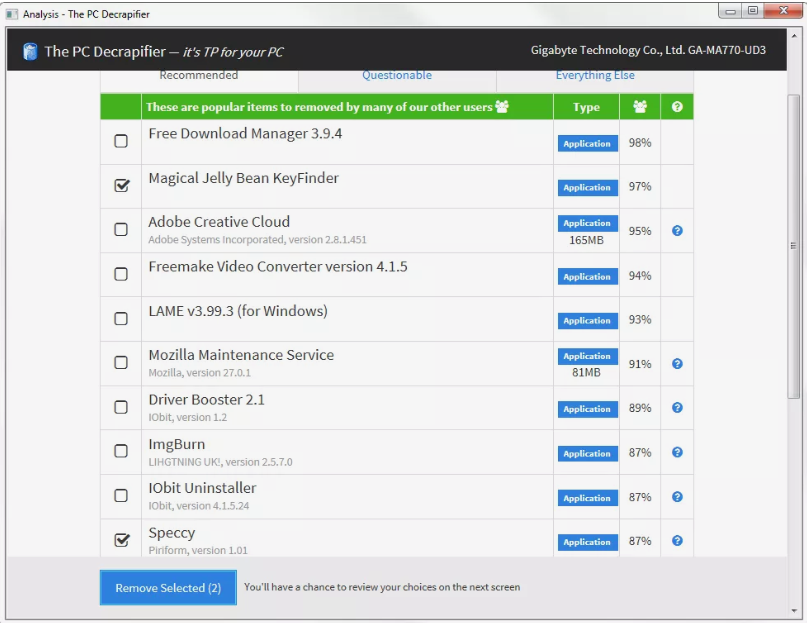Click the Remove Selected (2) button

(x=168, y=587)
